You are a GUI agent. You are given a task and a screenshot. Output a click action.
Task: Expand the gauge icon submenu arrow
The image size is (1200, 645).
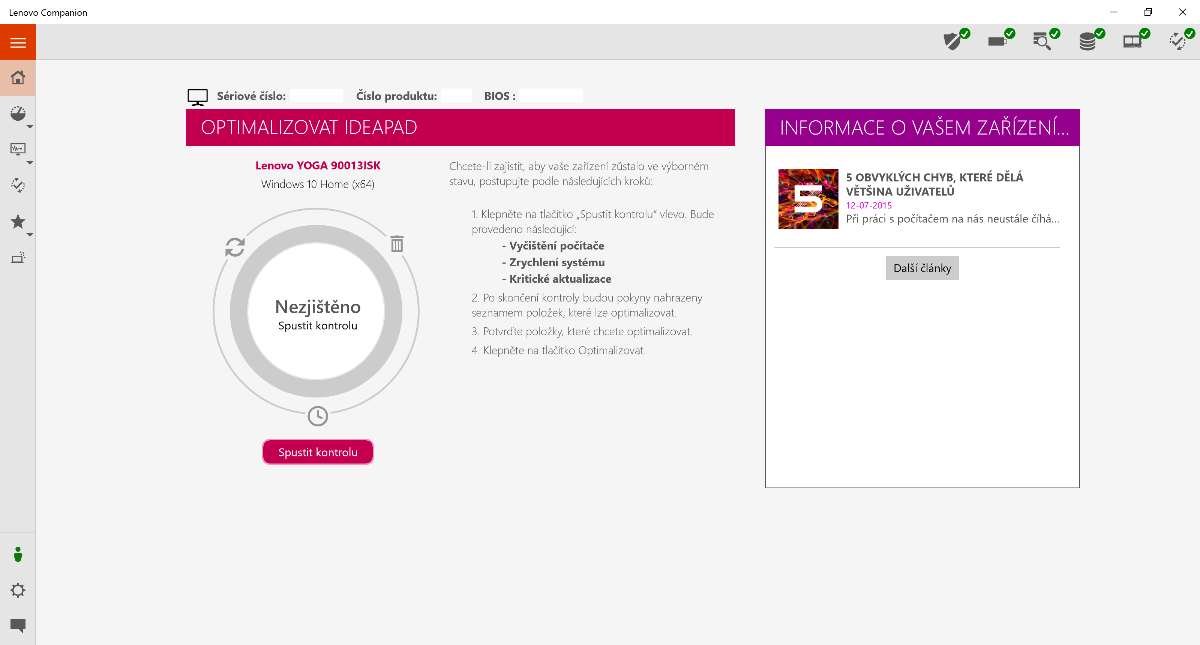30,128
